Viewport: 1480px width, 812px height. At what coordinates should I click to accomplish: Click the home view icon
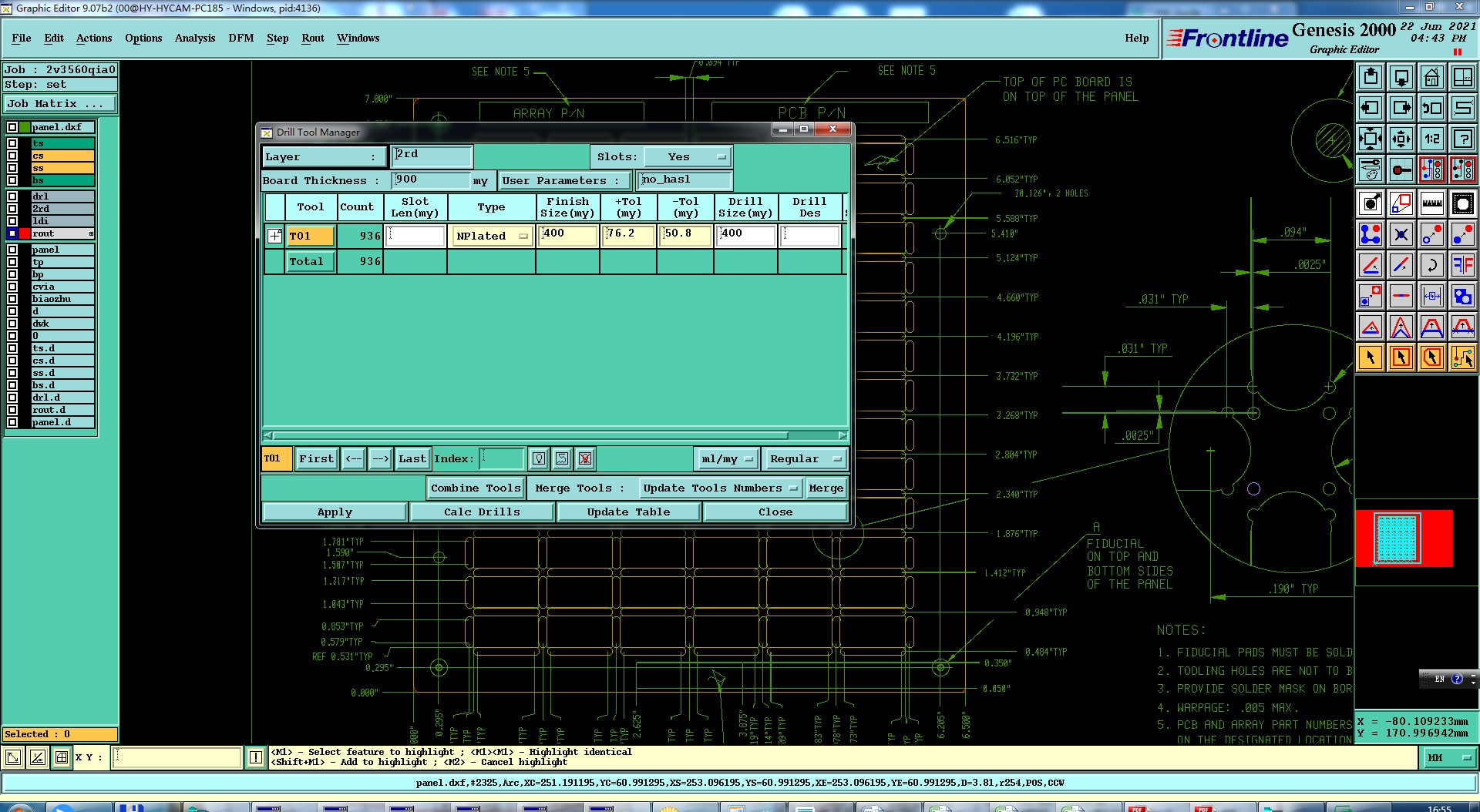pyautogui.click(x=1432, y=77)
